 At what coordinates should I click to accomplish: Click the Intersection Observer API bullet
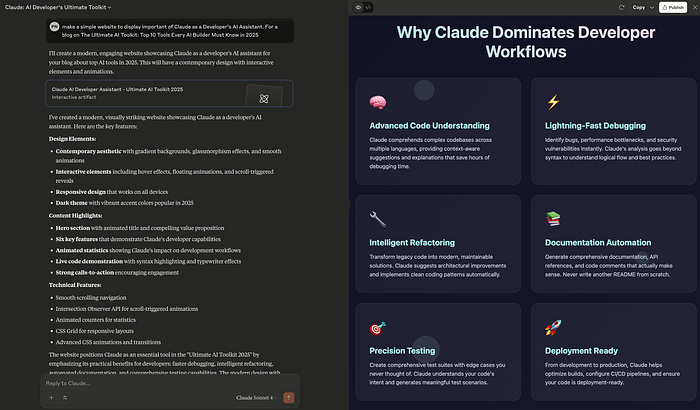(x=127, y=309)
